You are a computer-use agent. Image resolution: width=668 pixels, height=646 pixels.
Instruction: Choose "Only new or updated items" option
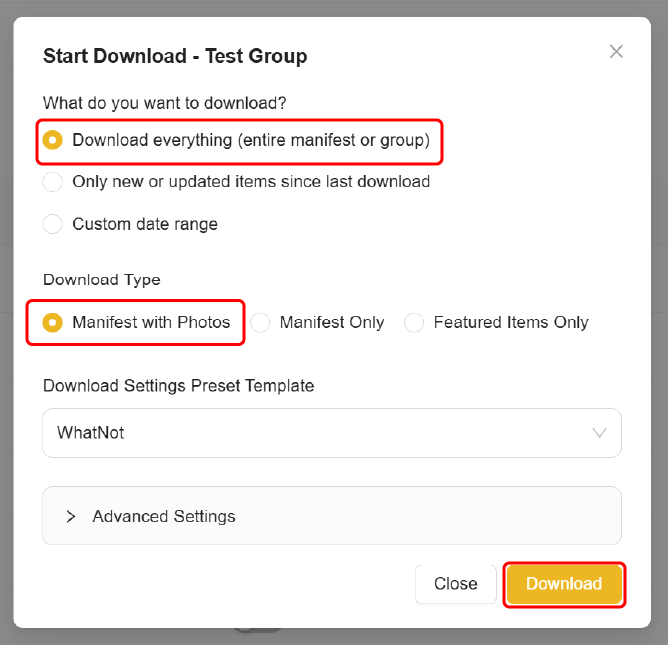53,182
